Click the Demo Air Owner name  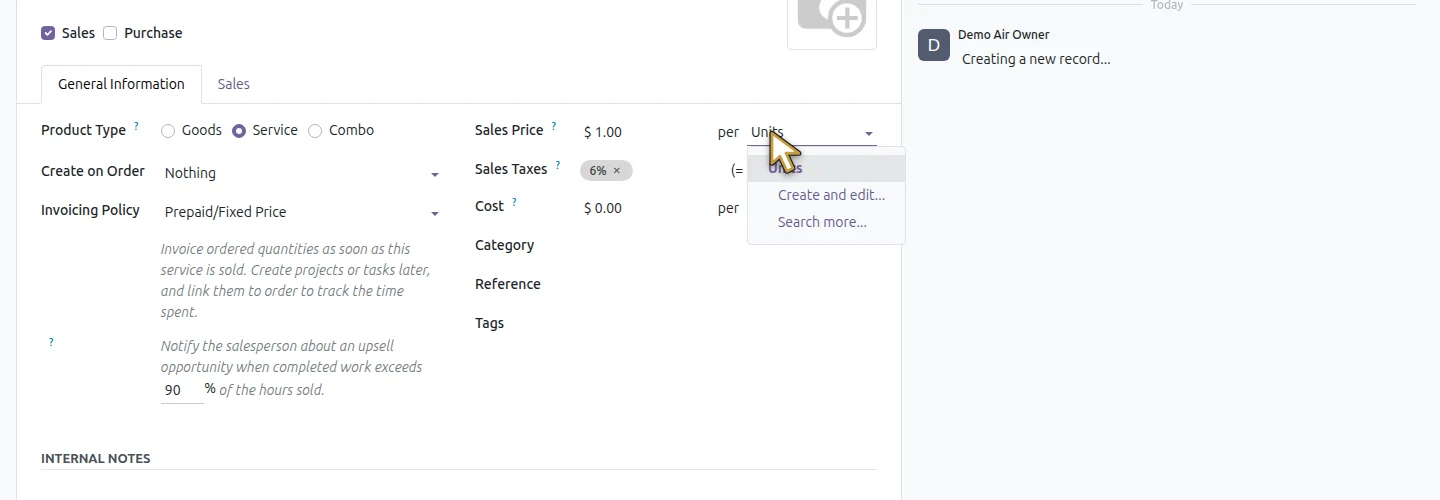1004,35
